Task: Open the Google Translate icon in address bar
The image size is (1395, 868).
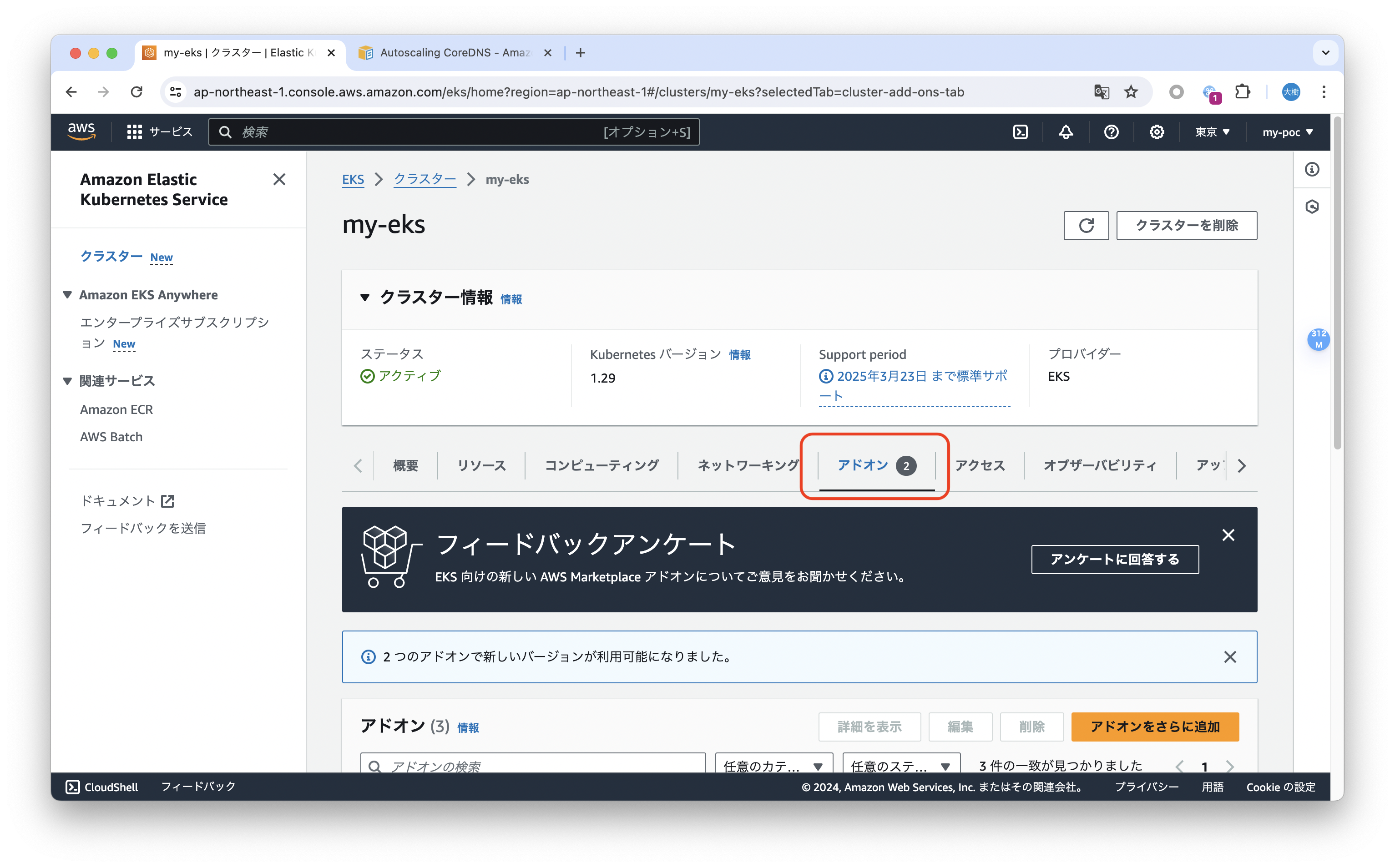Action: [x=1101, y=92]
